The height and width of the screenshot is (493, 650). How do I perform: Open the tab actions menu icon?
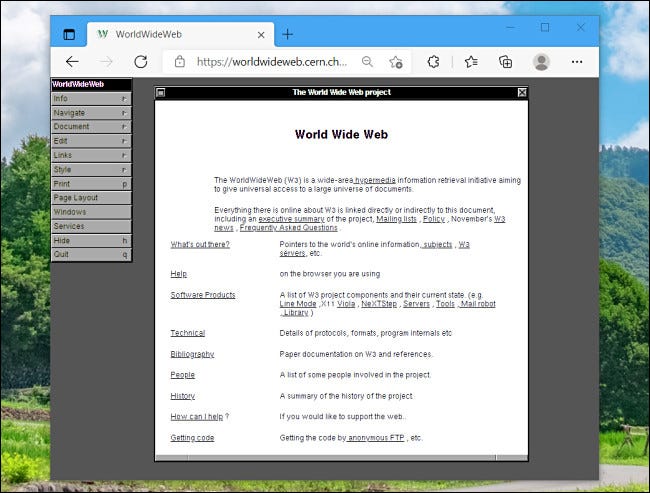click(69, 34)
